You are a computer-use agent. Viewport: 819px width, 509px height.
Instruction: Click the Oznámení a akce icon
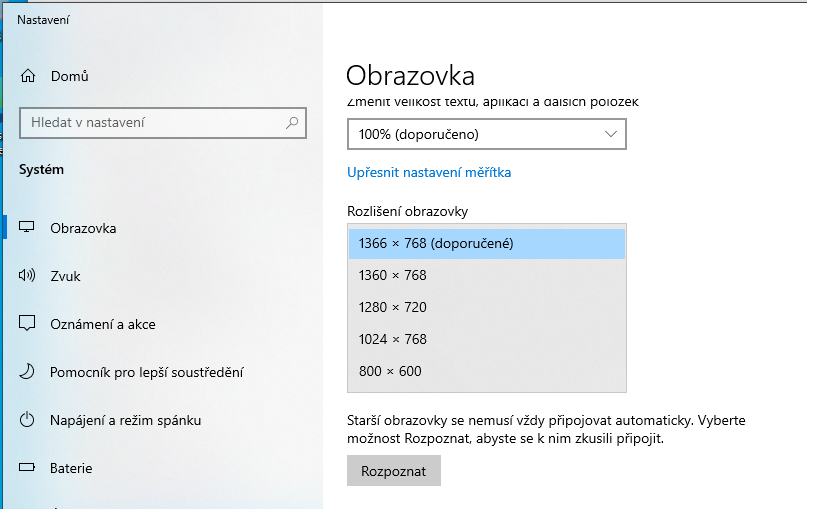tap(28, 324)
